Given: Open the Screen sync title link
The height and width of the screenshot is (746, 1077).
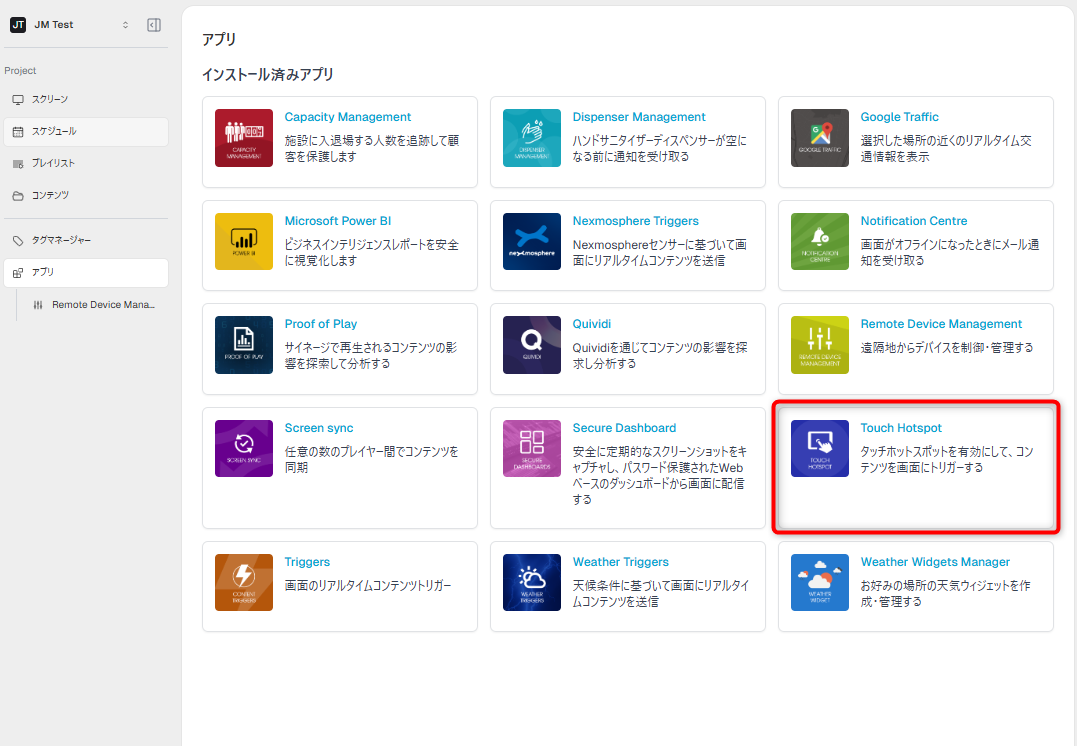Looking at the screenshot, I should click(x=319, y=427).
